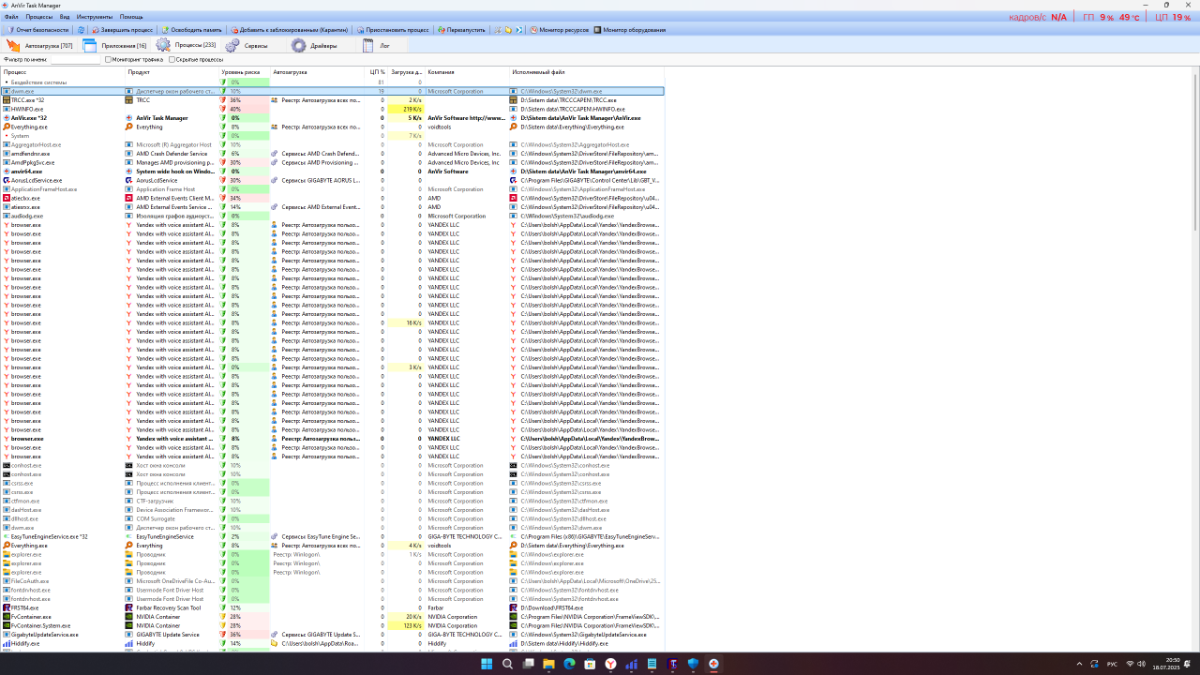Open Монитор оборудования from toolbar

[630, 30]
